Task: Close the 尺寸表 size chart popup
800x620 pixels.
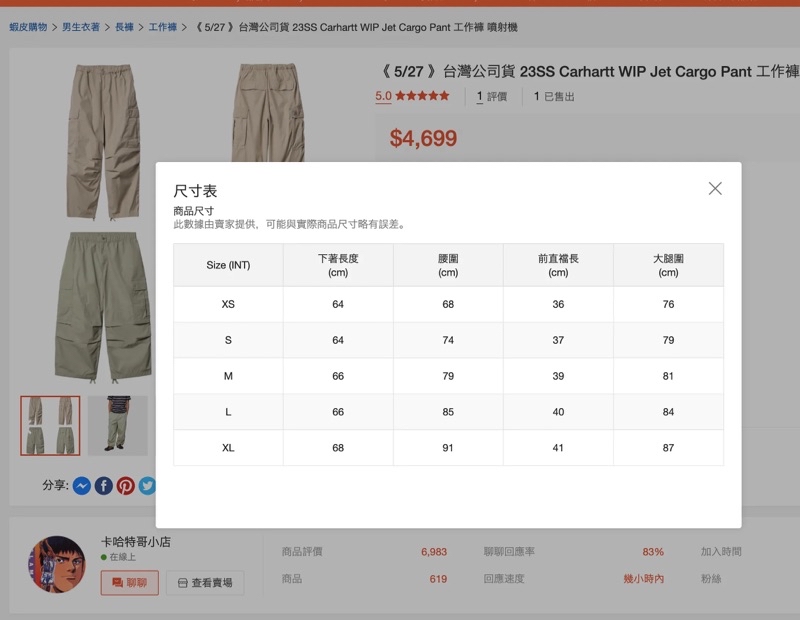Action: click(x=715, y=189)
